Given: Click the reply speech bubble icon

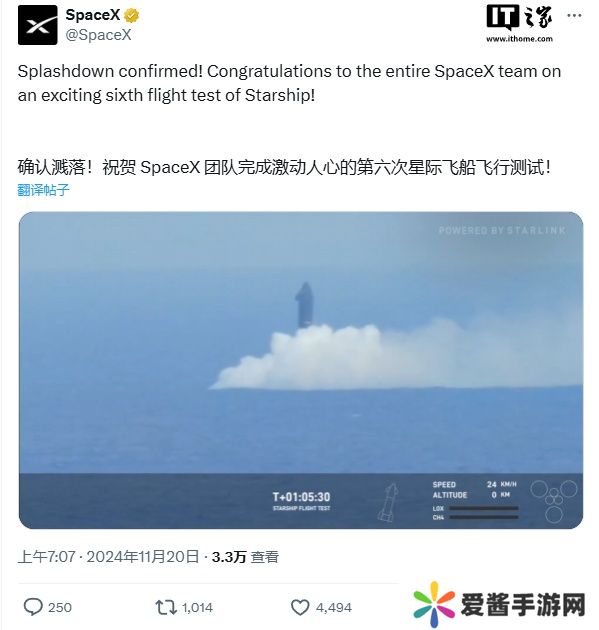Looking at the screenshot, I should coord(33,607).
